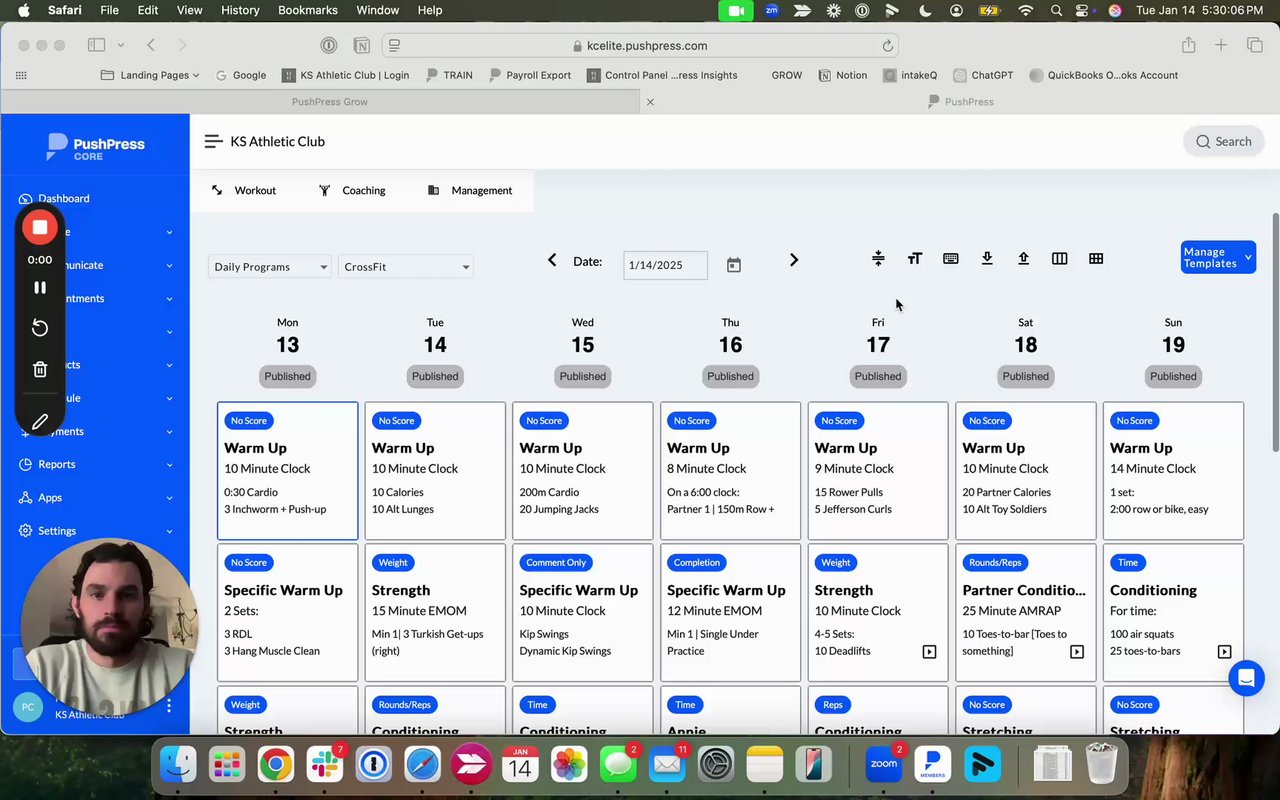This screenshot has height=800, width=1280.
Task: Click the Safari address bar
Action: click(x=640, y=45)
